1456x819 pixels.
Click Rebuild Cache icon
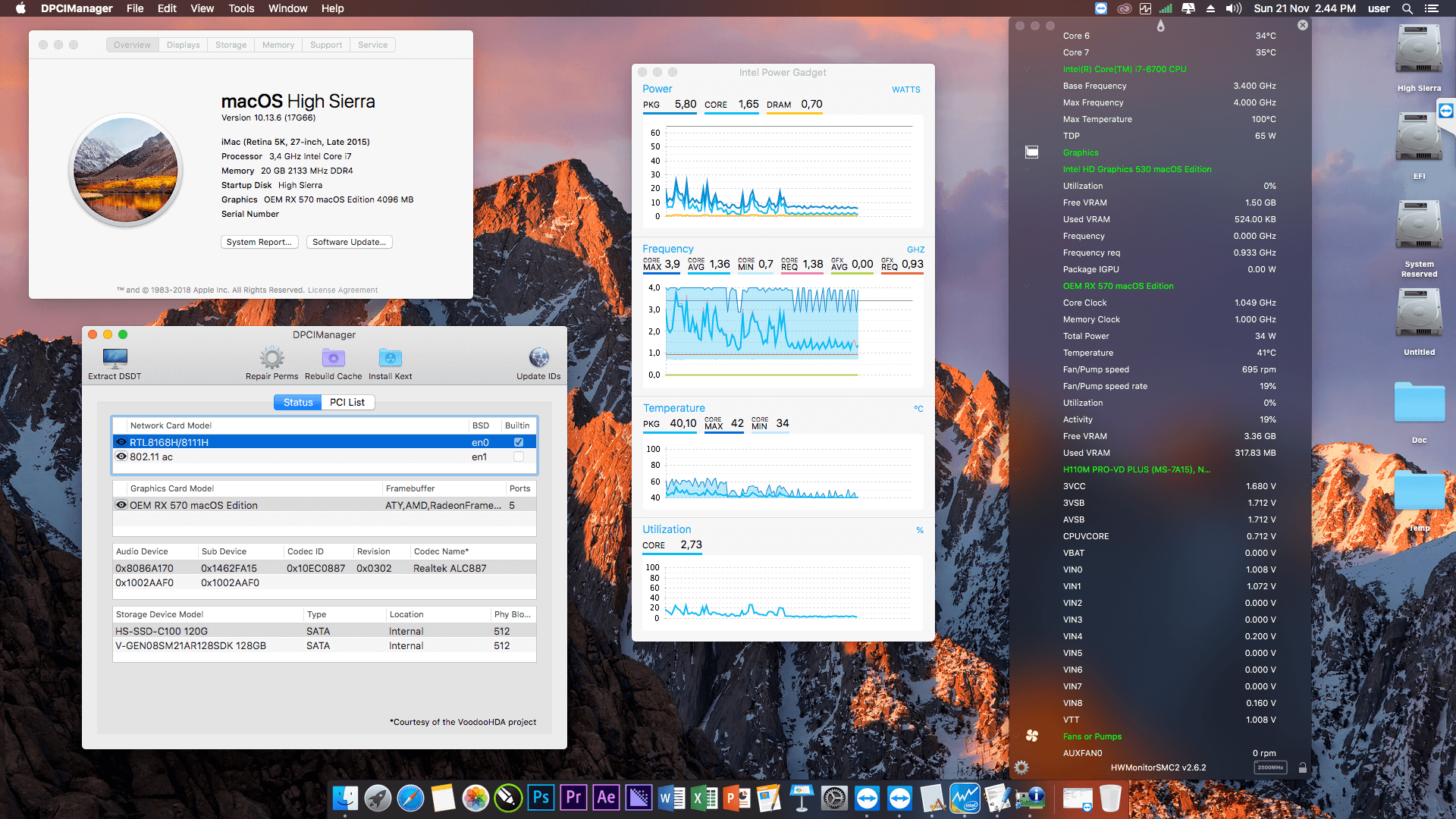click(334, 357)
